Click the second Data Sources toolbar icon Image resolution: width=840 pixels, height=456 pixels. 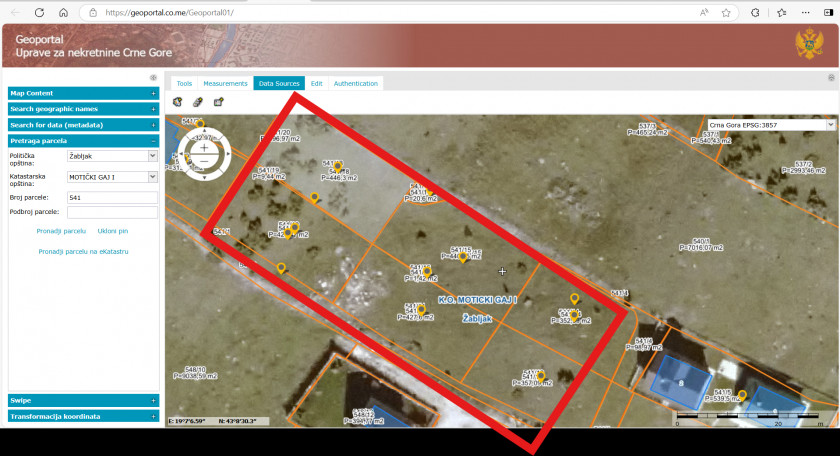coord(198,101)
